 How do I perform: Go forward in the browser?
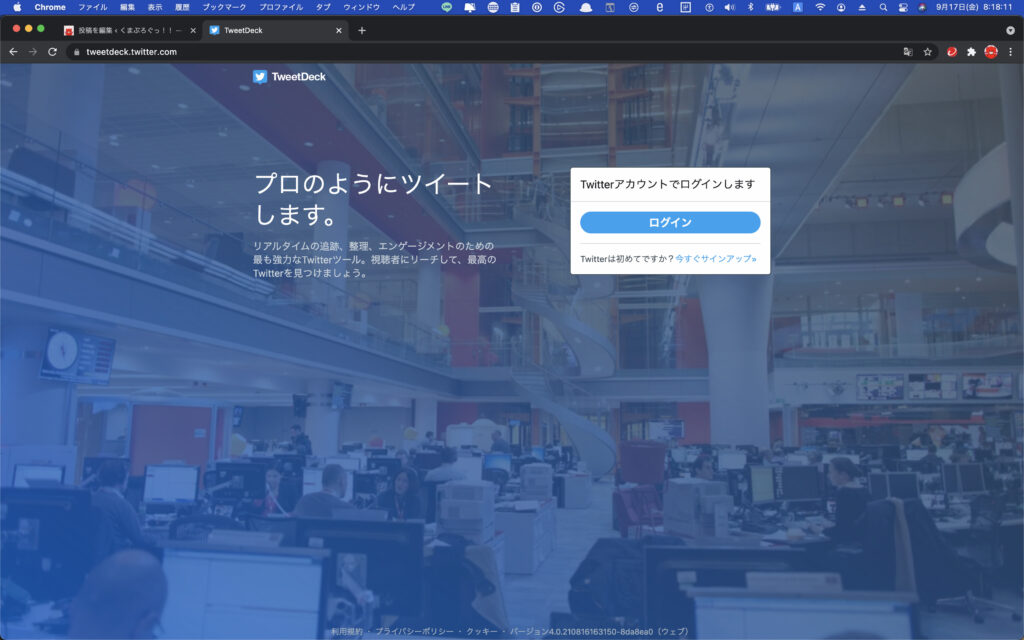pyautogui.click(x=33, y=52)
